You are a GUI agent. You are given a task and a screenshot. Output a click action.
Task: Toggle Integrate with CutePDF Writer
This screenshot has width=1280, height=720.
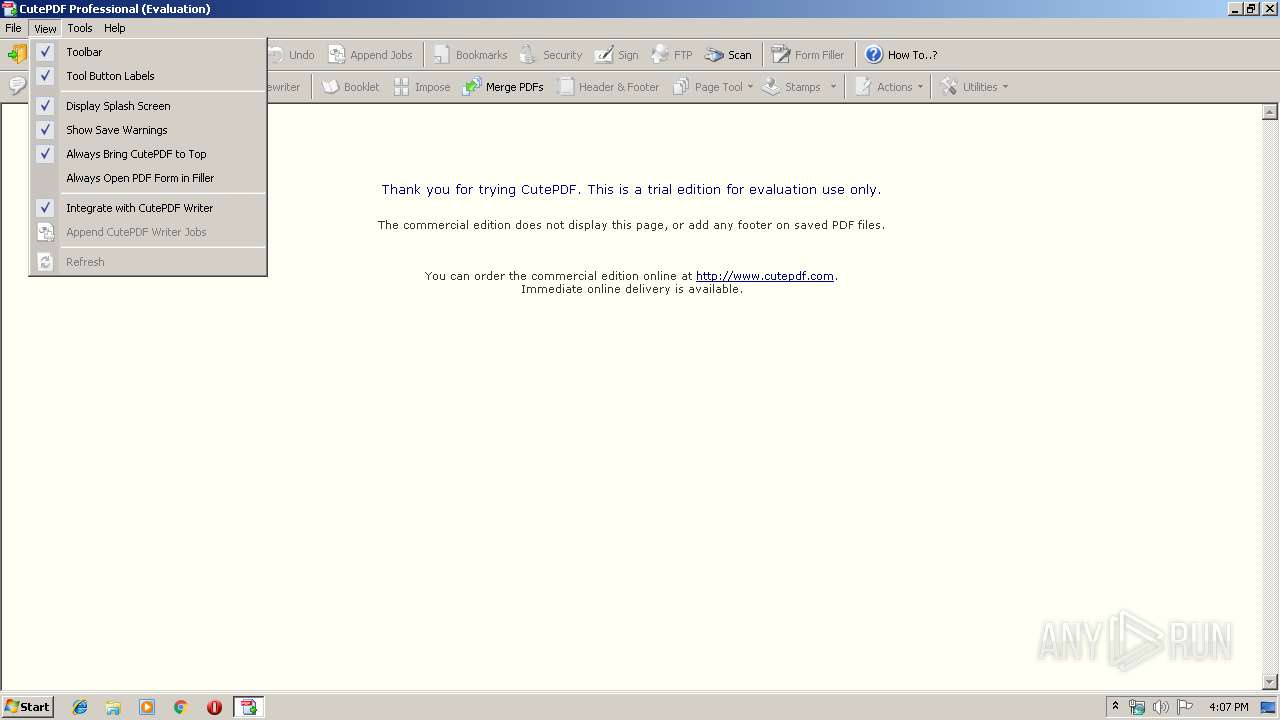click(148, 208)
